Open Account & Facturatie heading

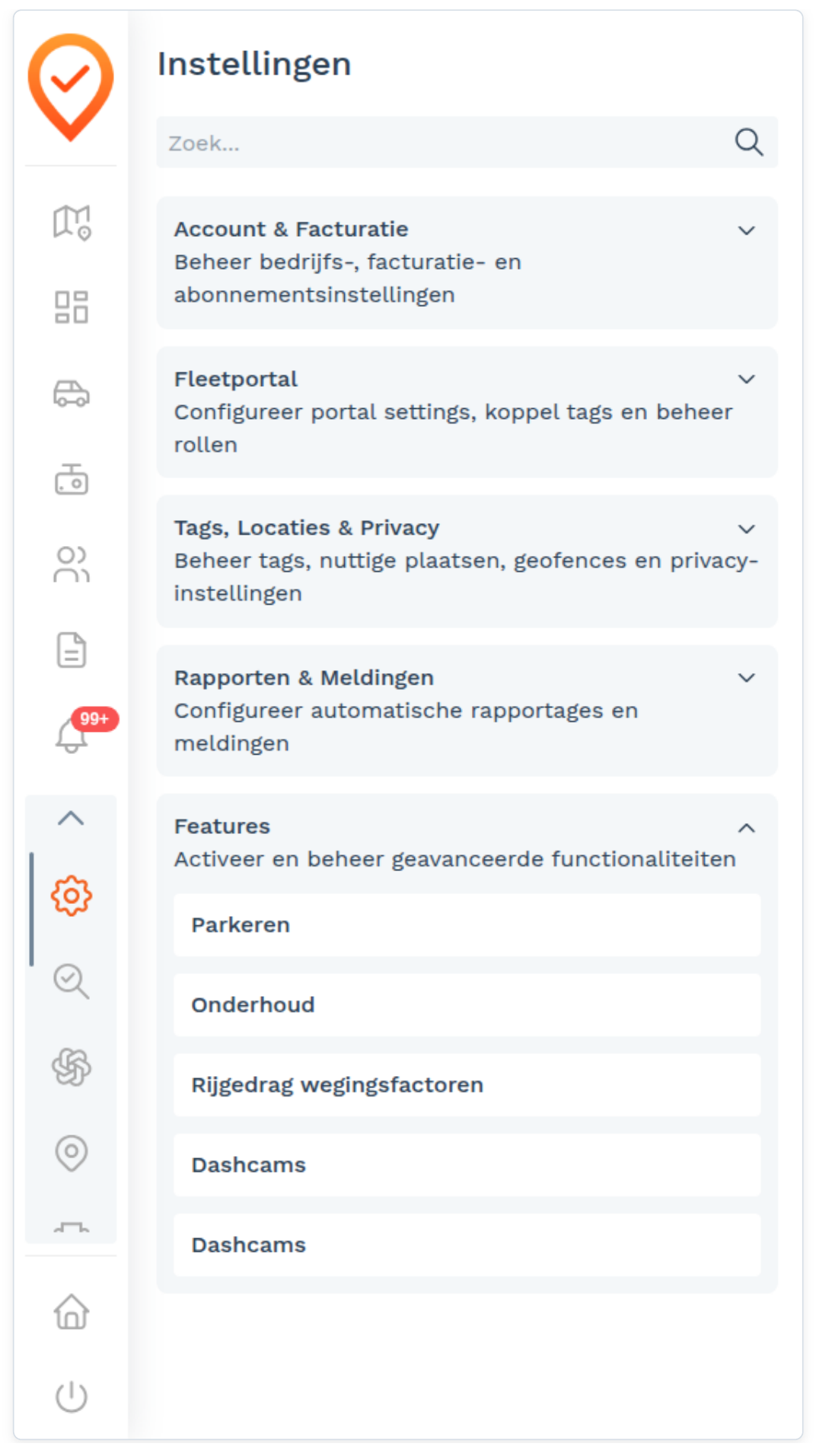[x=291, y=229]
